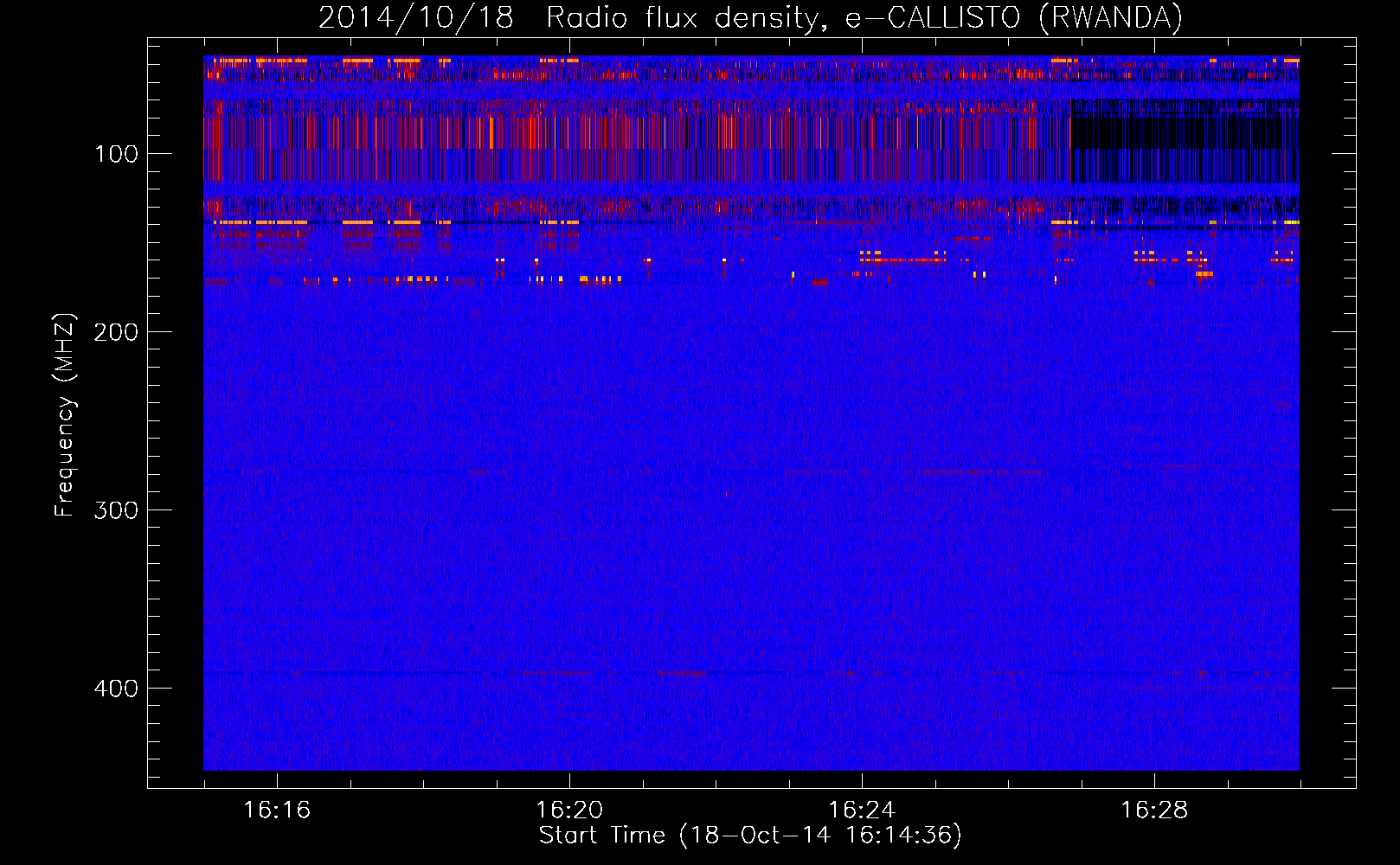Screen dimensions: 1400x865
Task: Click the 100 frequency tick label
Action: (x=116, y=154)
